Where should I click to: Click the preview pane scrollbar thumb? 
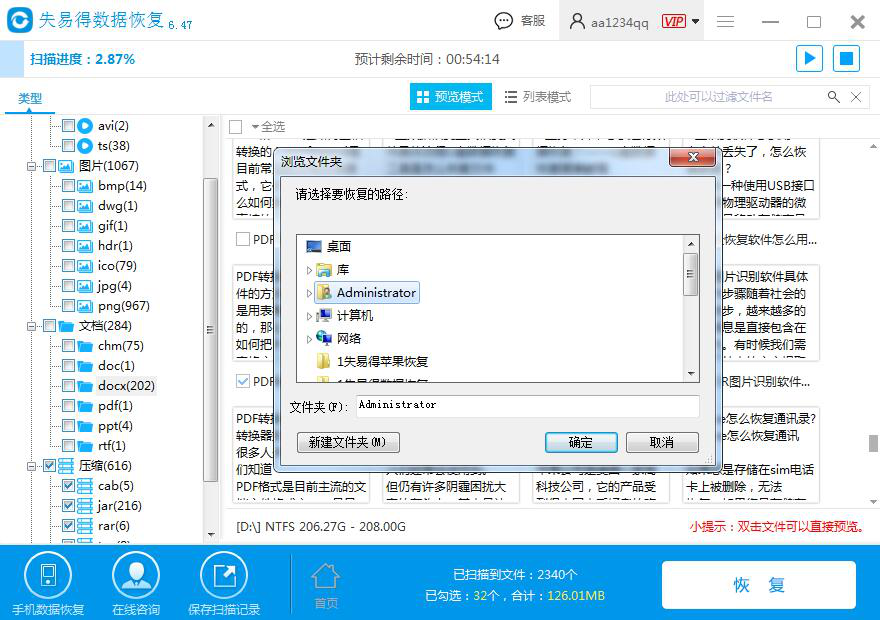(873, 443)
